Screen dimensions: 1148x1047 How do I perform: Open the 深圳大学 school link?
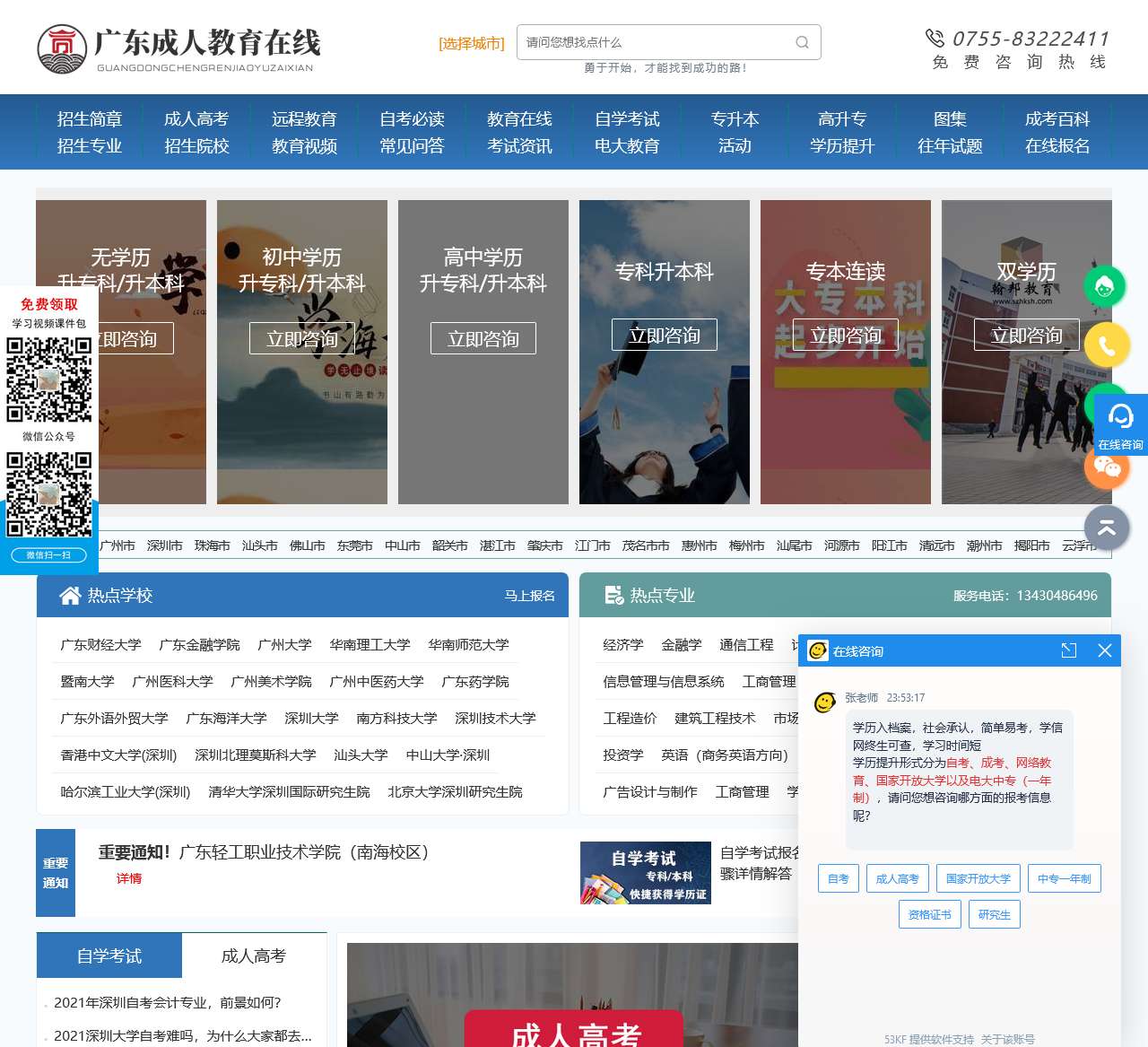pos(311,718)
